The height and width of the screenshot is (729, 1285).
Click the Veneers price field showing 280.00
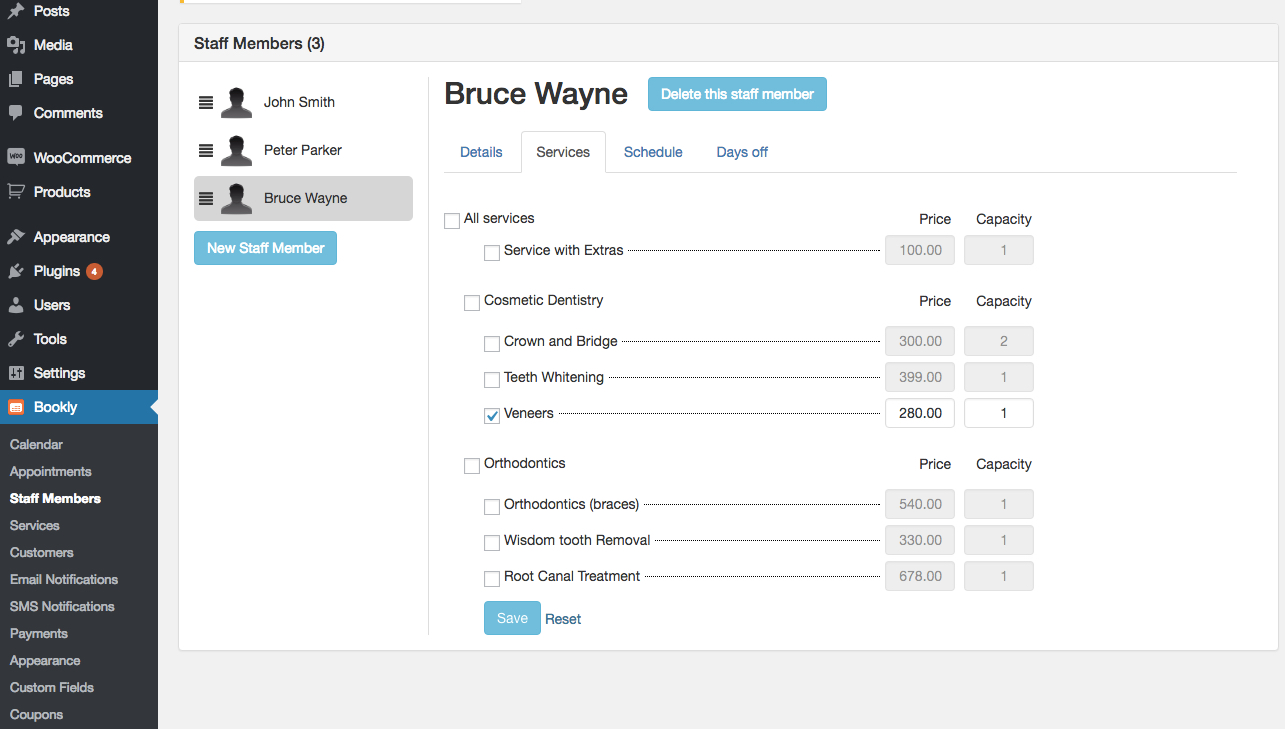919,412
